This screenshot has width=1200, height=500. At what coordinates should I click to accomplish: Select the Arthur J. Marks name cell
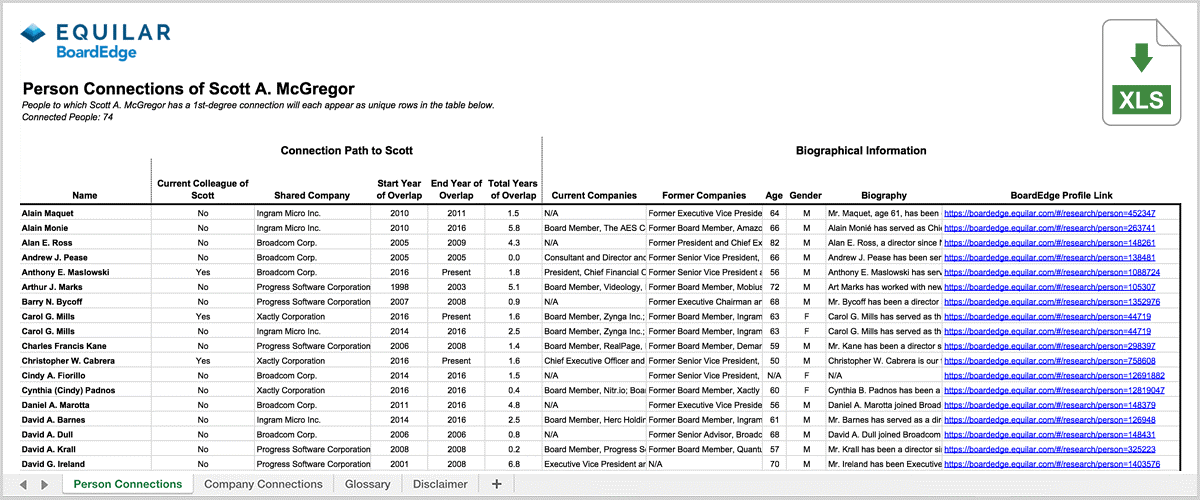tap(85, 287)
